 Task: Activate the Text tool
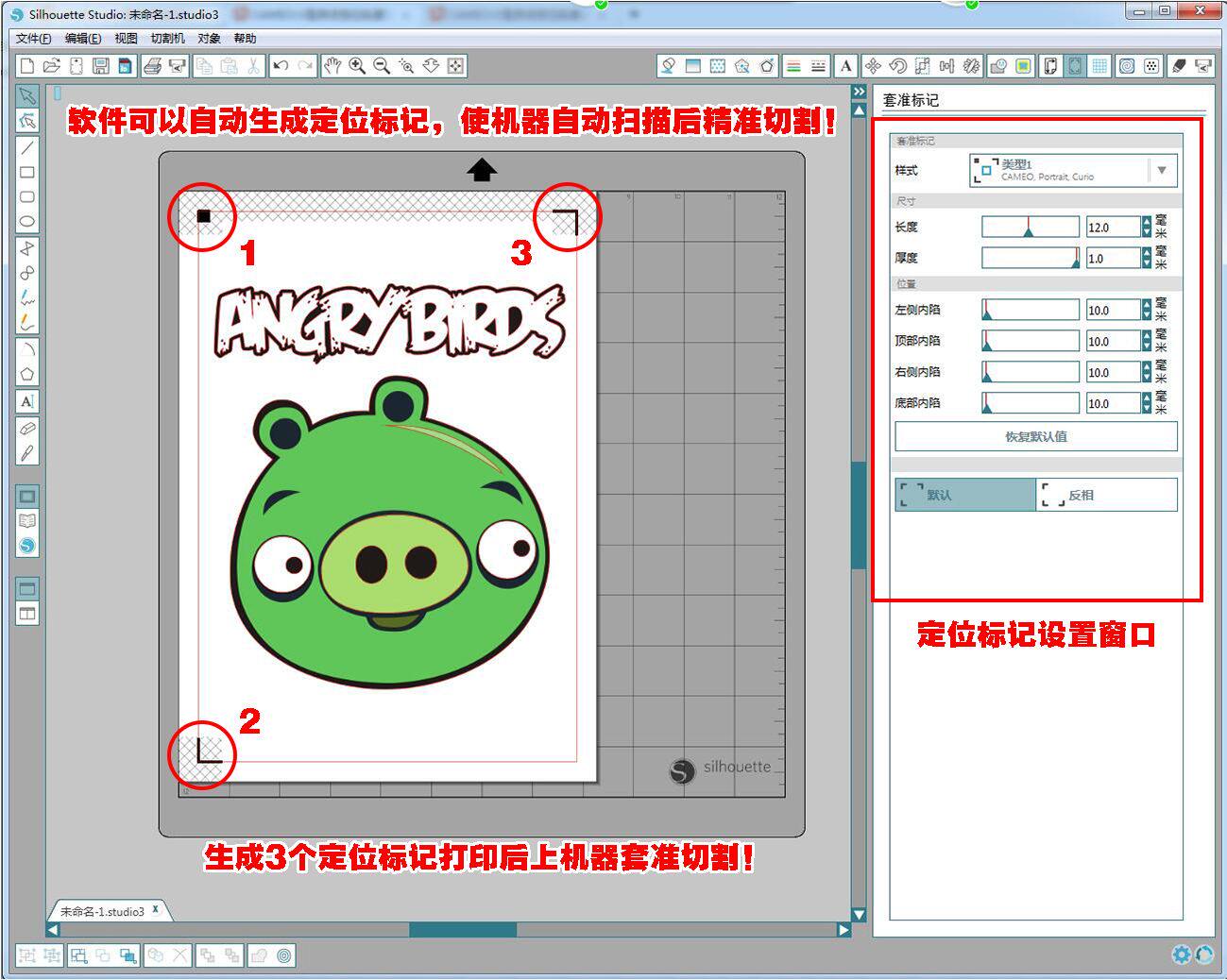(x=27, y=400)
